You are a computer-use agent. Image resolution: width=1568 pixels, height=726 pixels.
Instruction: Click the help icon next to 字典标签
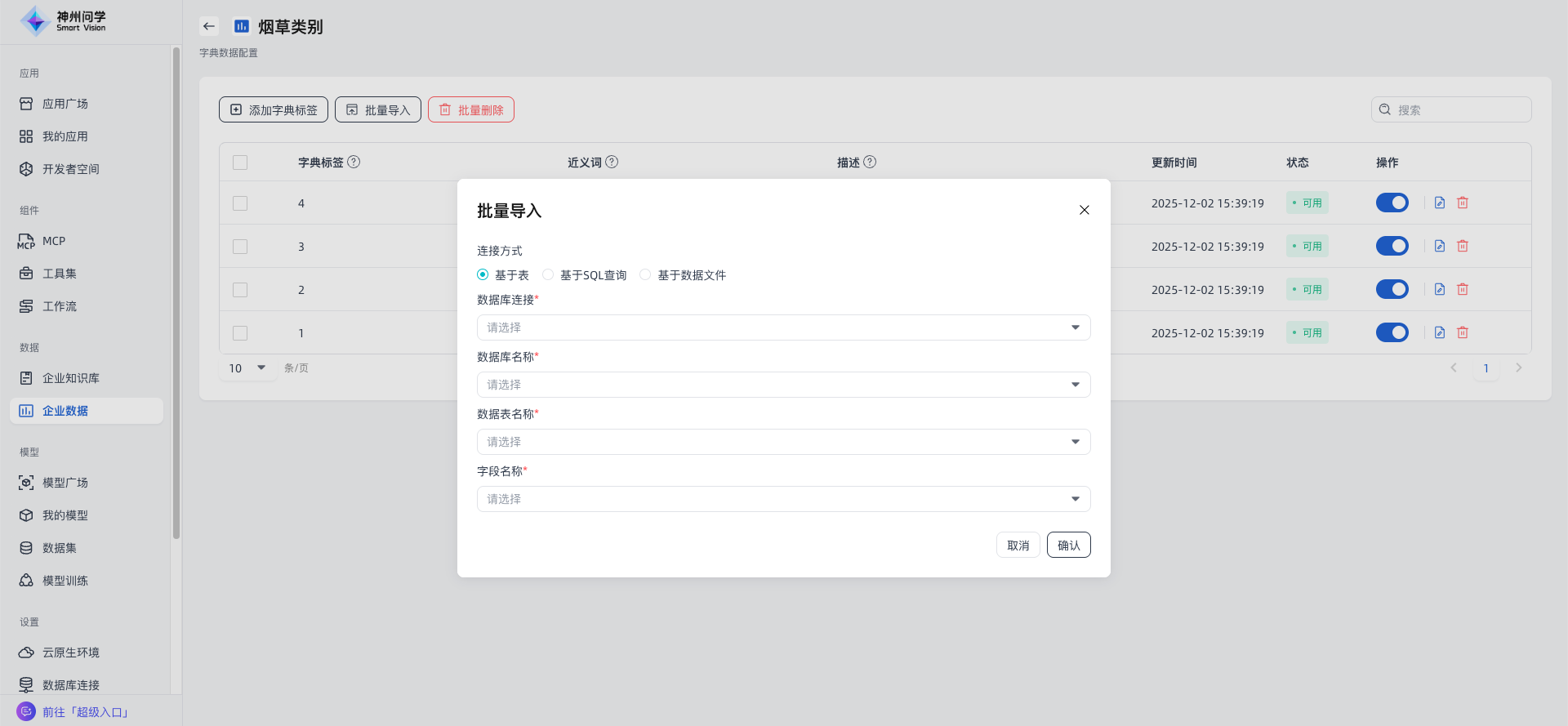click(354, 162)
